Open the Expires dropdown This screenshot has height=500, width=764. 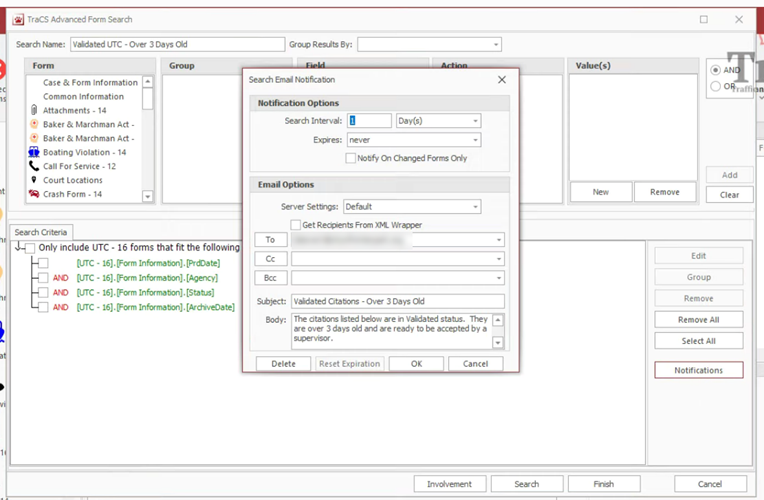pyautogui.click(x=475, y=140)
